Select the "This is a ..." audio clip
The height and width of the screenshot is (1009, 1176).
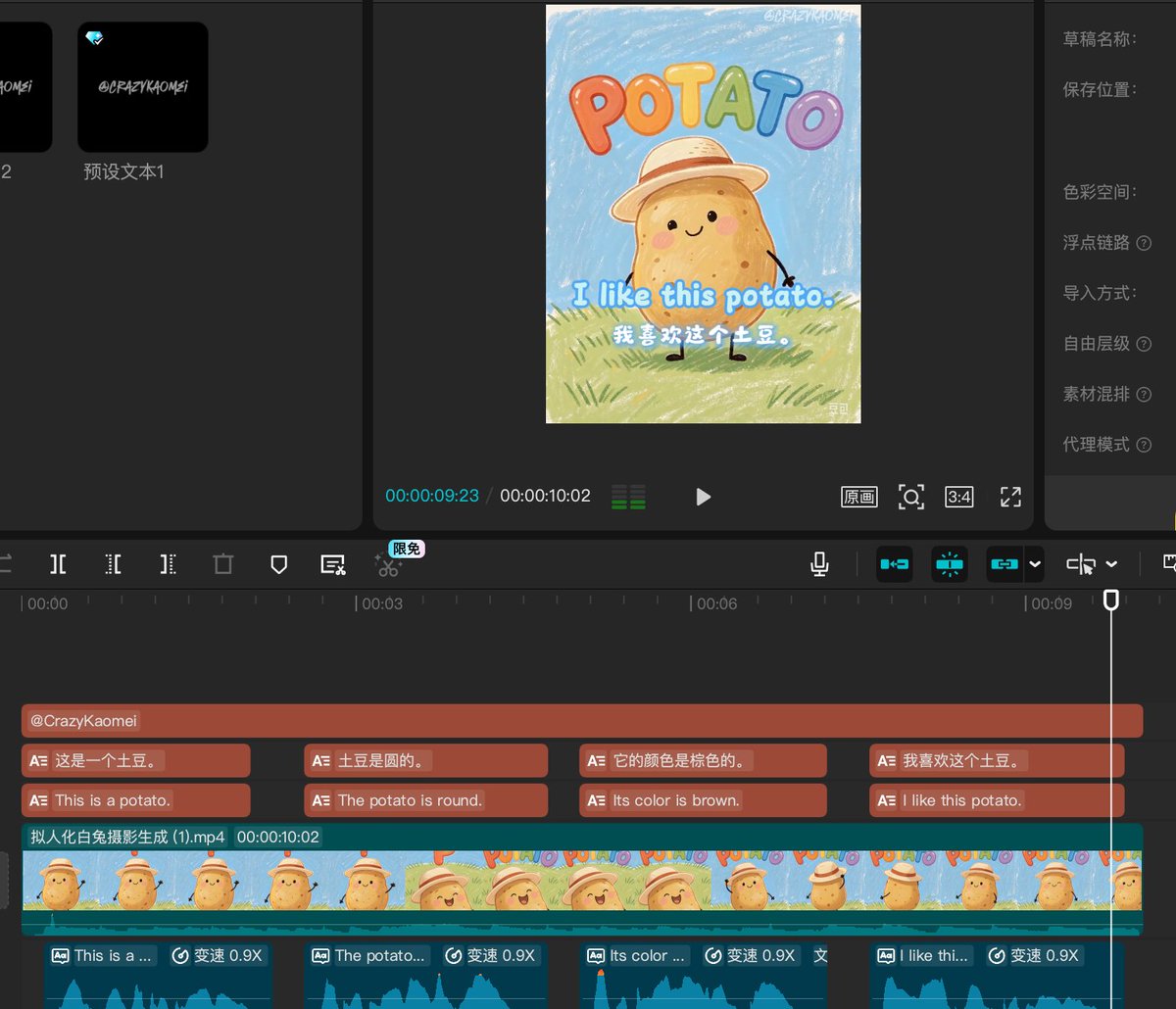click(x=158, y=976)
